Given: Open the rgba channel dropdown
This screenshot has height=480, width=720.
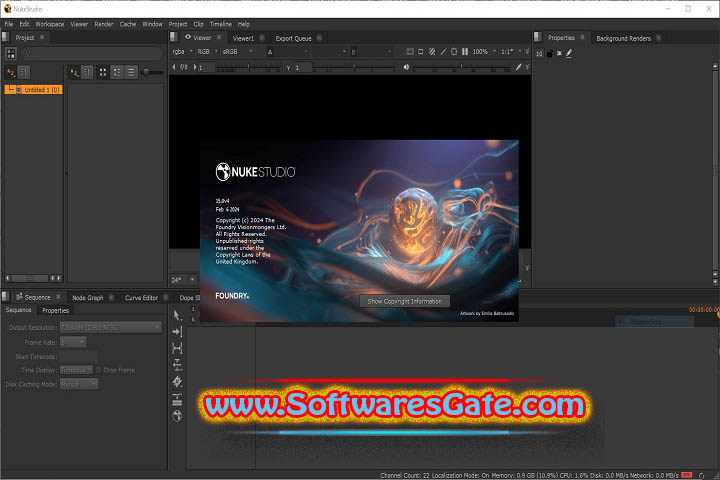Looking at the screenshot, I should pos(182,52).
